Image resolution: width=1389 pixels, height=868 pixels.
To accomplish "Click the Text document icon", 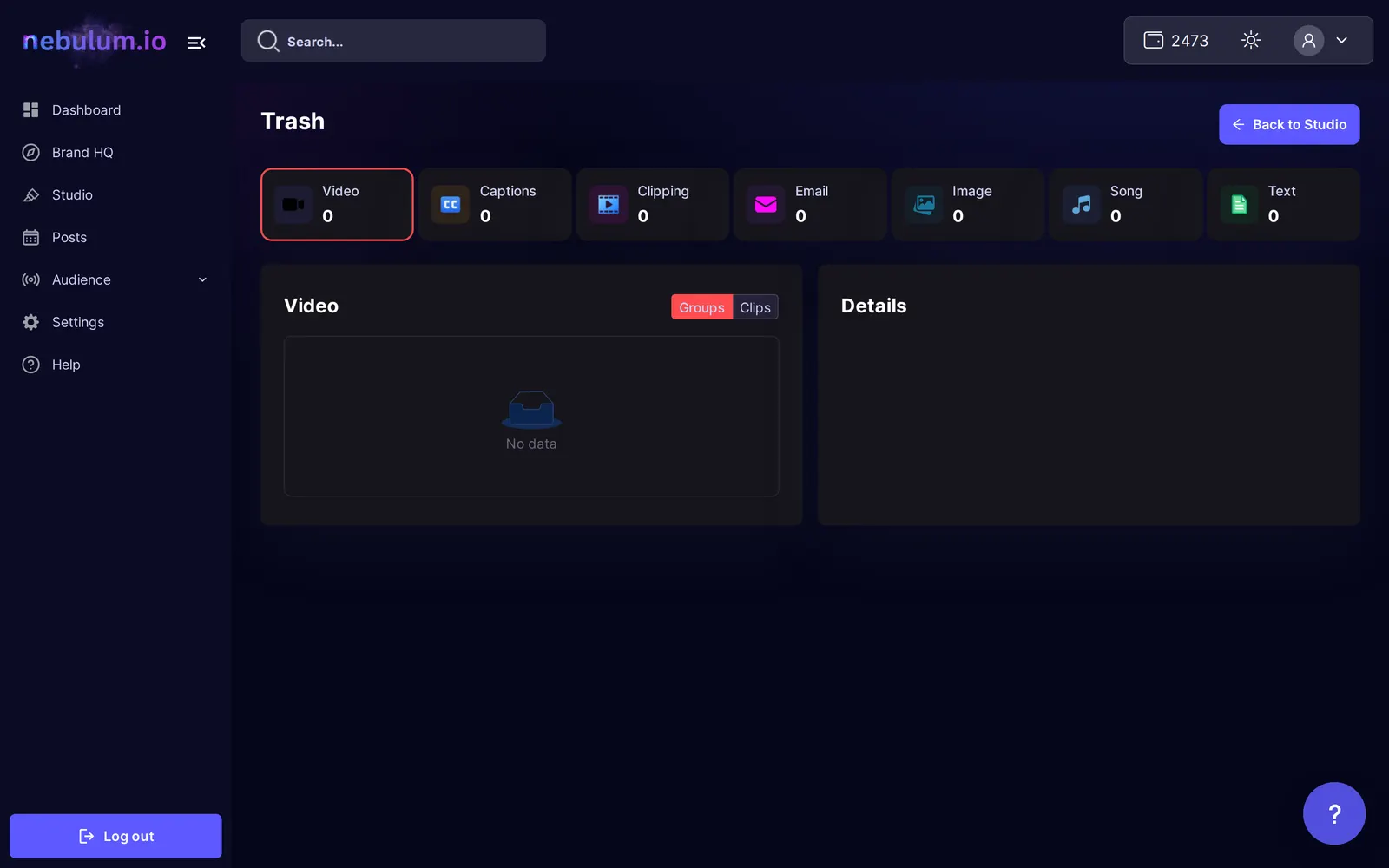I will point(1239,205).
